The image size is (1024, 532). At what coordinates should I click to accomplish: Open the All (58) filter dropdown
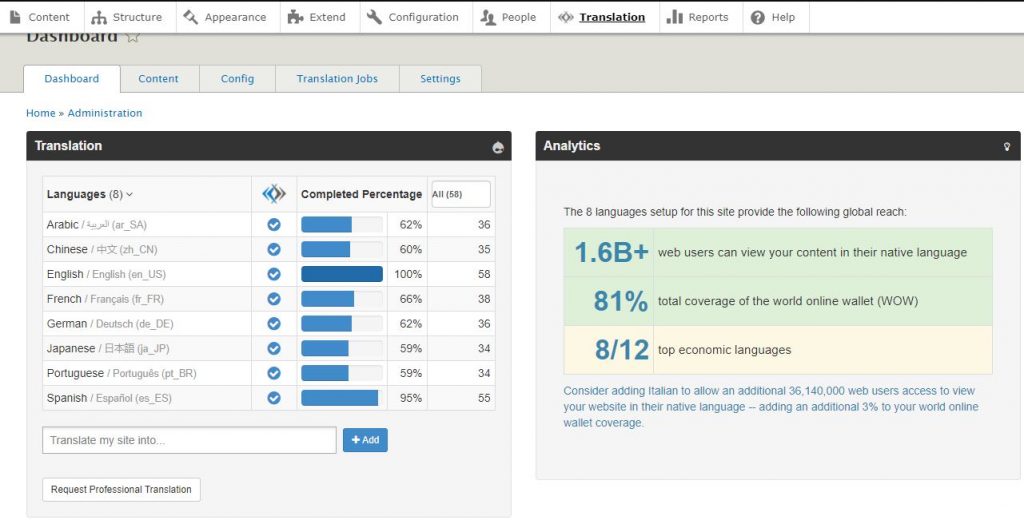pyautogui.click(x=460, y=194)
